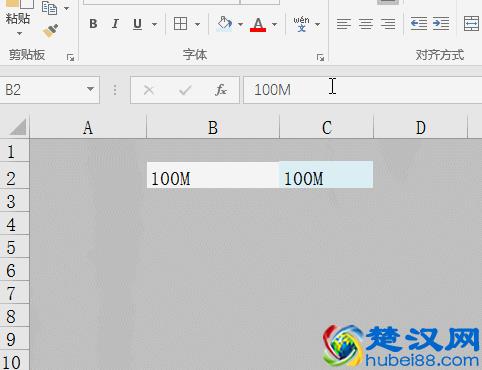Select row 3 header
This screenshot has width=482, height=370.
tap(14, 201)
